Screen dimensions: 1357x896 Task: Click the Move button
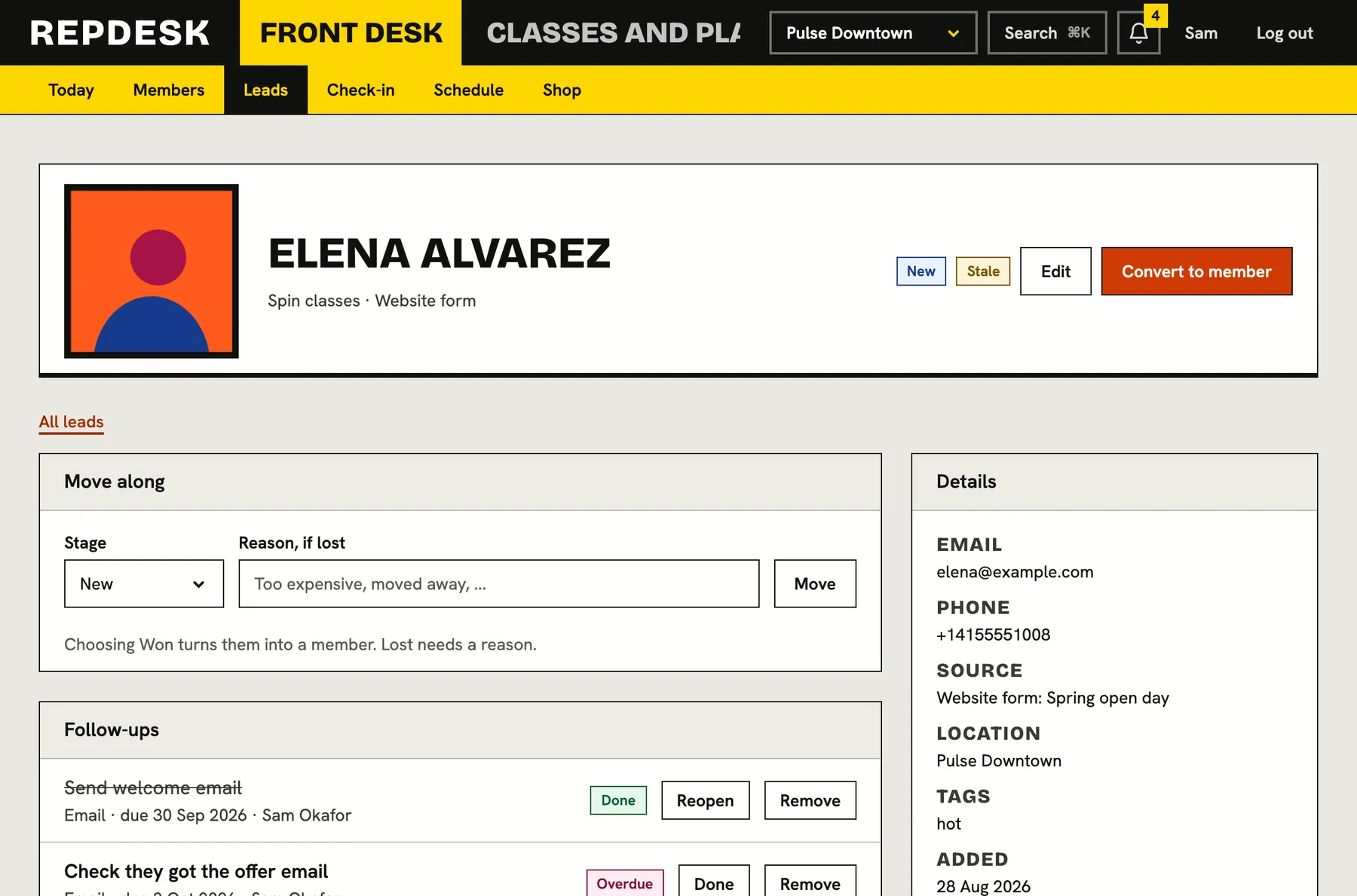point(815,583)
